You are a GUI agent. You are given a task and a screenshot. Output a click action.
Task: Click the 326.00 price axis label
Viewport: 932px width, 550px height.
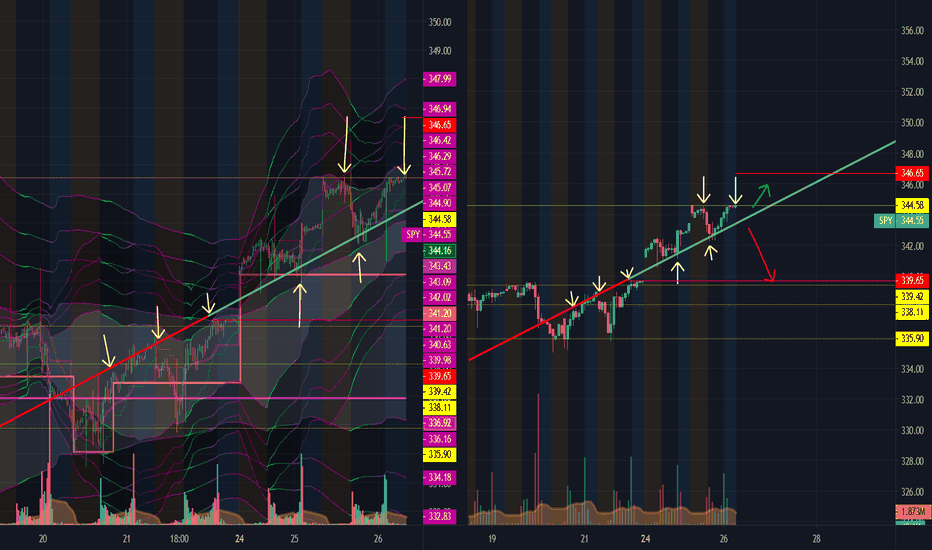[912, 492]
